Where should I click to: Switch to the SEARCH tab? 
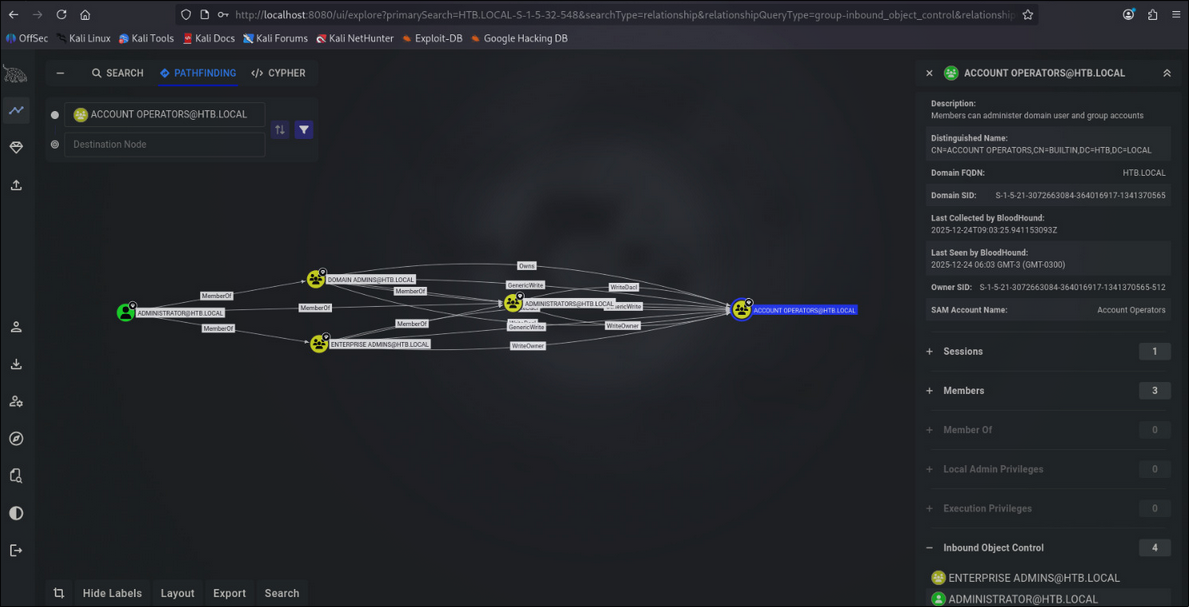[118, 73]
